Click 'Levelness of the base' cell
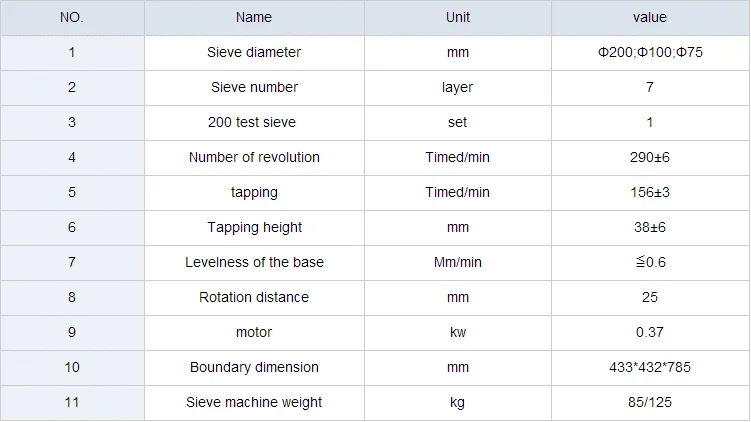 click(254, 262)
